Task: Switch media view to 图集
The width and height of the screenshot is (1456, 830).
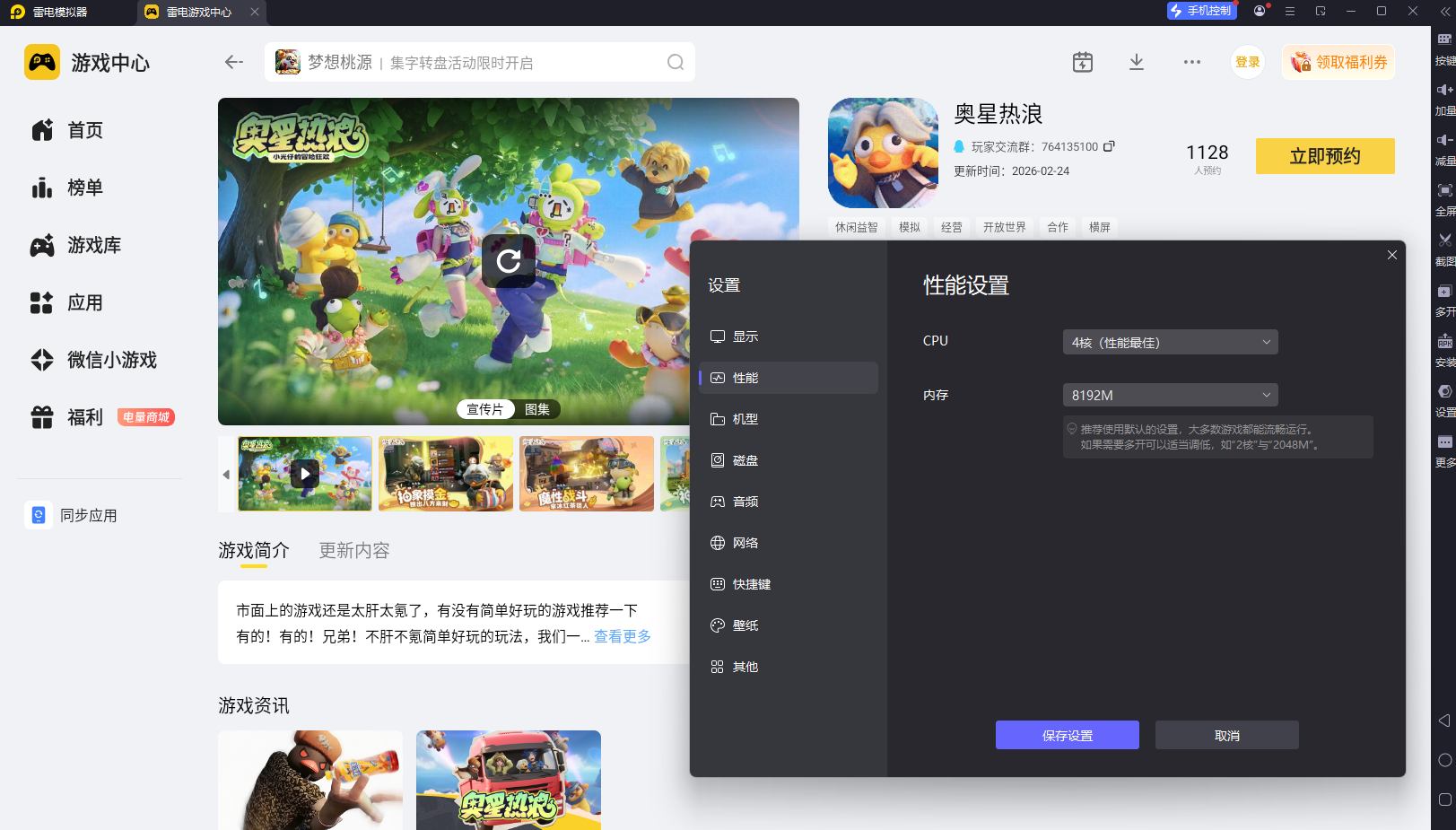Action: (x=537, y=409)
